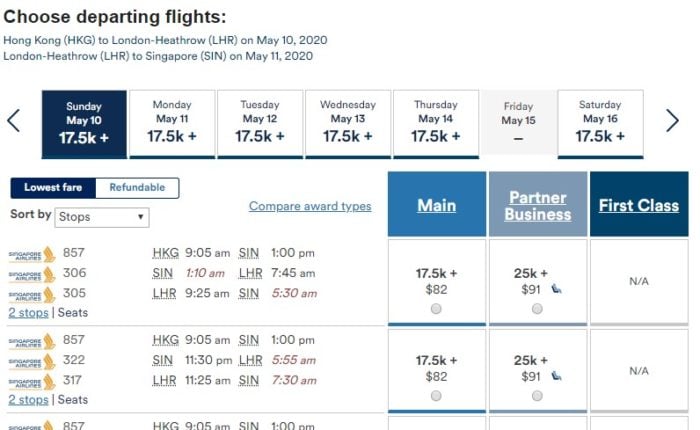Go to previous week using left arrow
Screen dimensions: 700x430
13,121
